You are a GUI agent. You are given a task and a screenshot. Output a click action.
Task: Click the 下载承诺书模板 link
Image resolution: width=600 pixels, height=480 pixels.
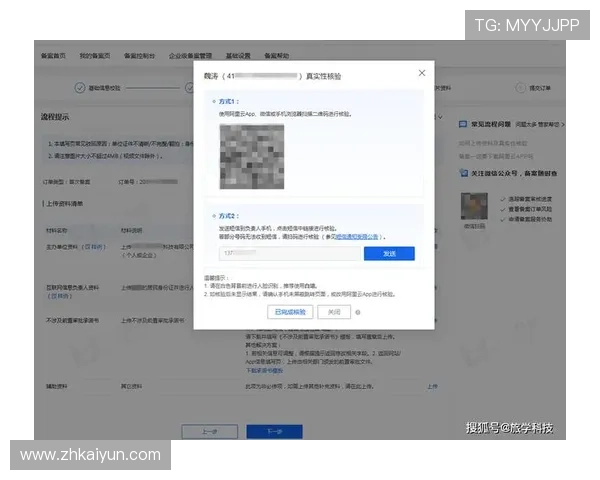(264, 371)
